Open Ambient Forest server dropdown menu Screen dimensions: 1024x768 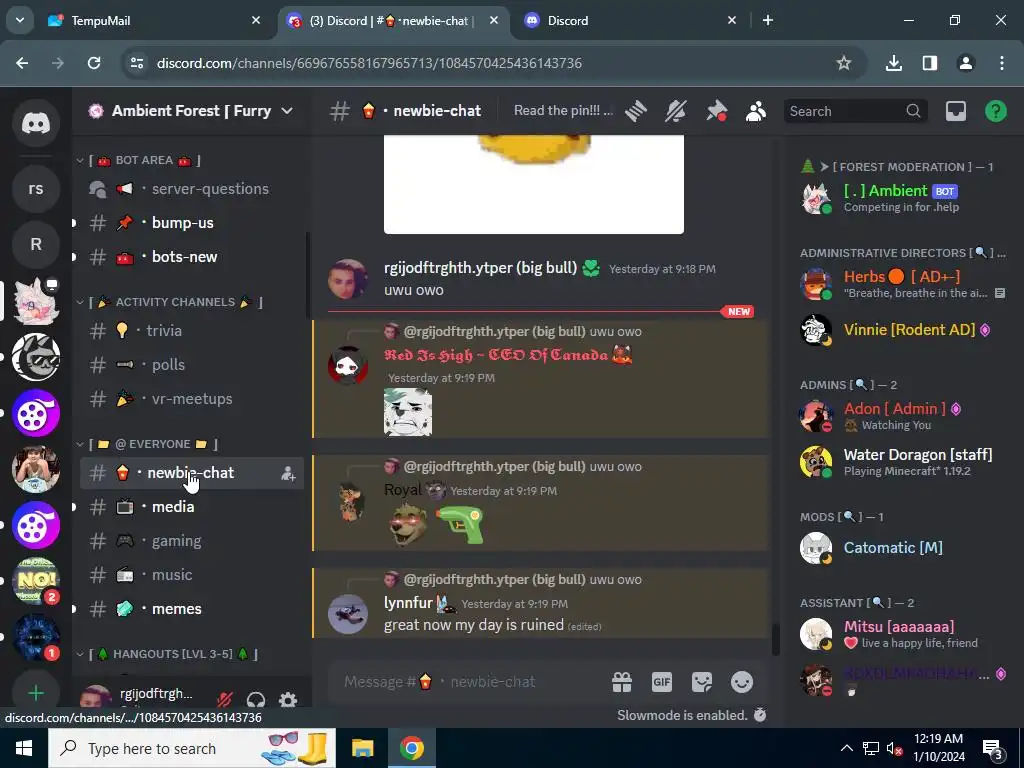click(191, 111)
